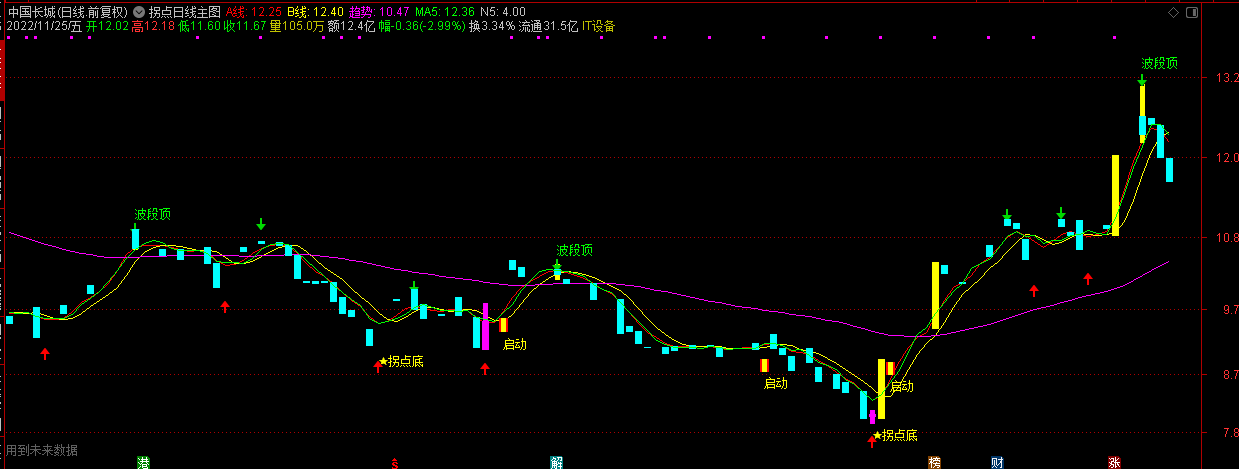Click the 波段顶 label at the chart's far left
Screen dimensions: 1239x469
153,214
